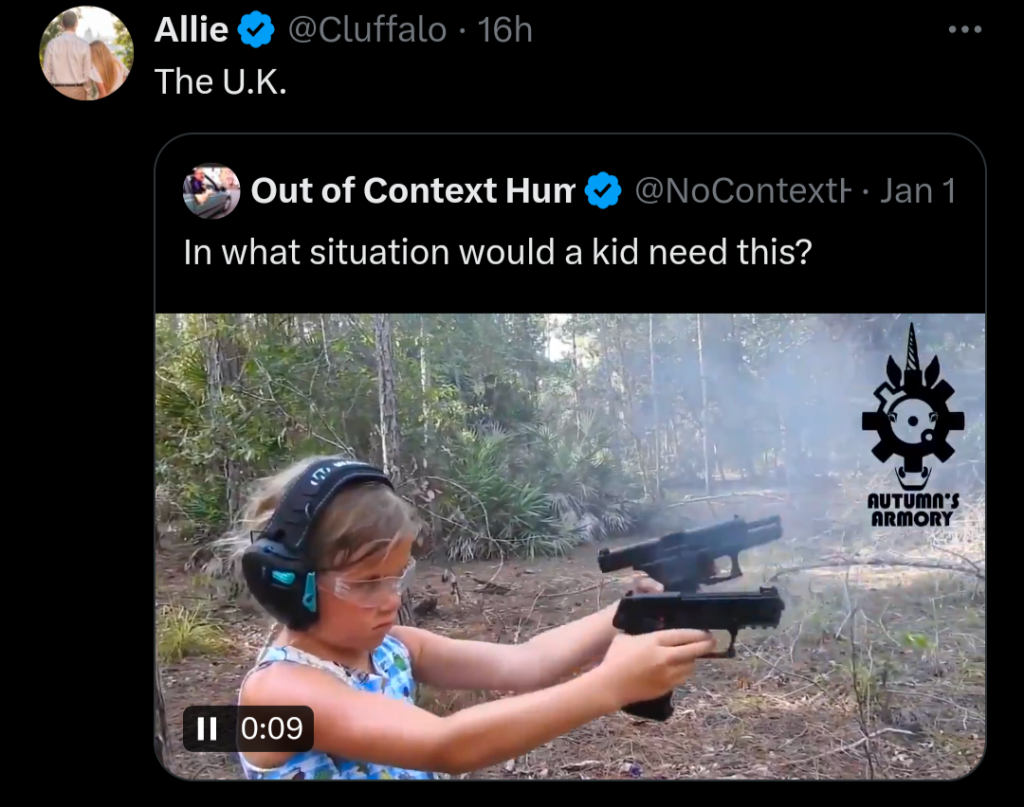Image resolution: width=1024 pixels, height=807 pixels.
Task: Pause the video with the pause icon
Action: coord(207,728)
